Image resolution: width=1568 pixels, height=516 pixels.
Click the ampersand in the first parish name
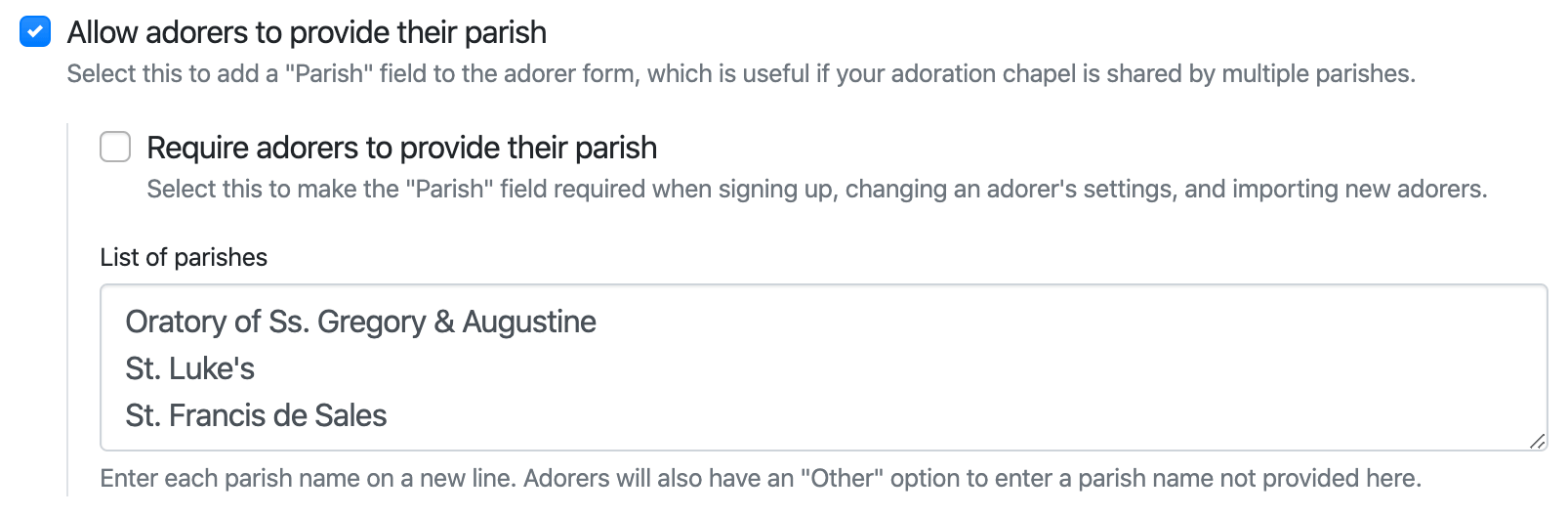[444, 322]
